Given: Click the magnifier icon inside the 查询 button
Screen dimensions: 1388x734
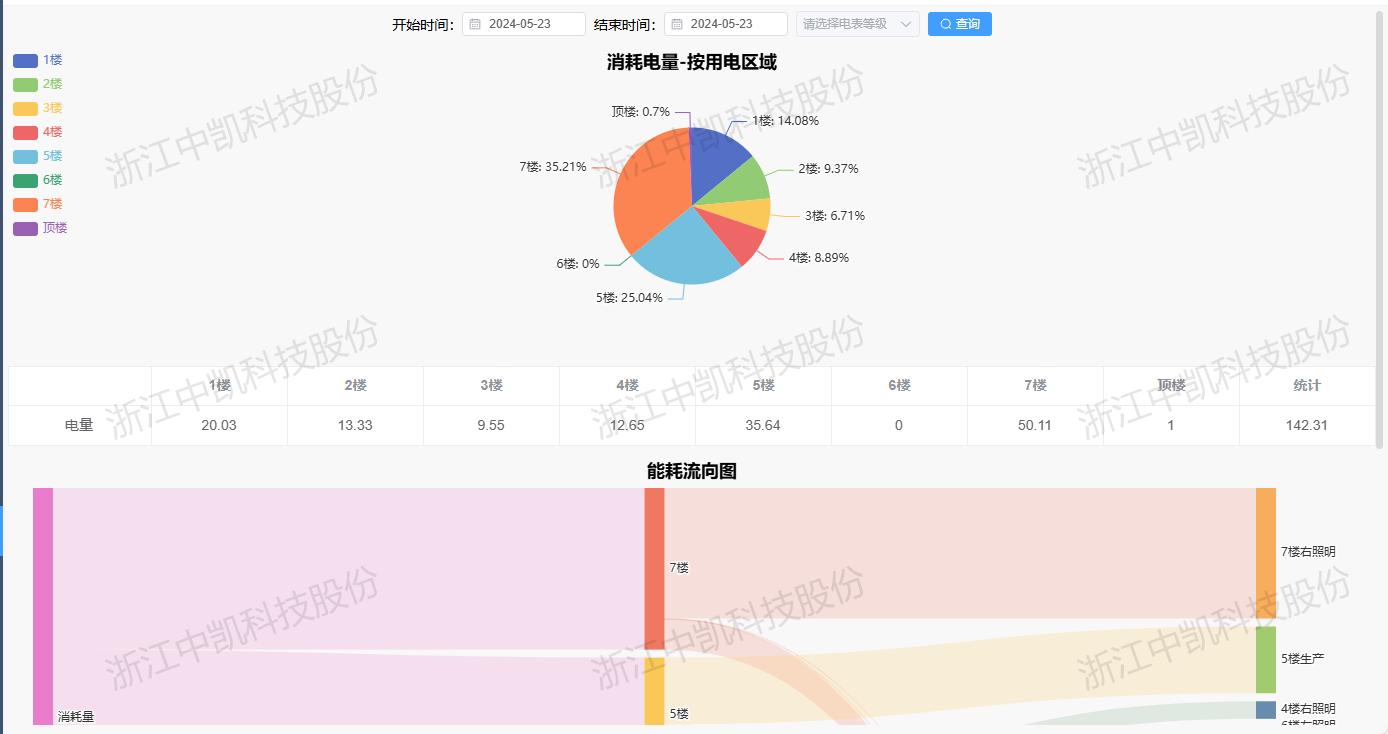Looking at the screenshot, I should click(x=944, y=23).
